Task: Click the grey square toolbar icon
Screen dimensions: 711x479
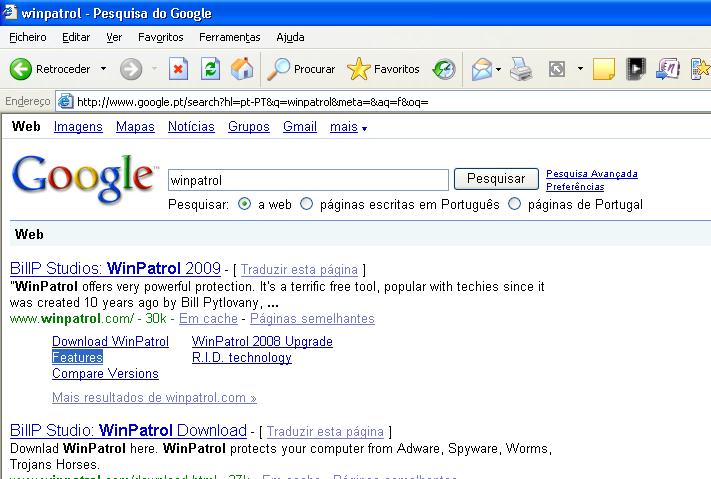Action: (556, 69)
